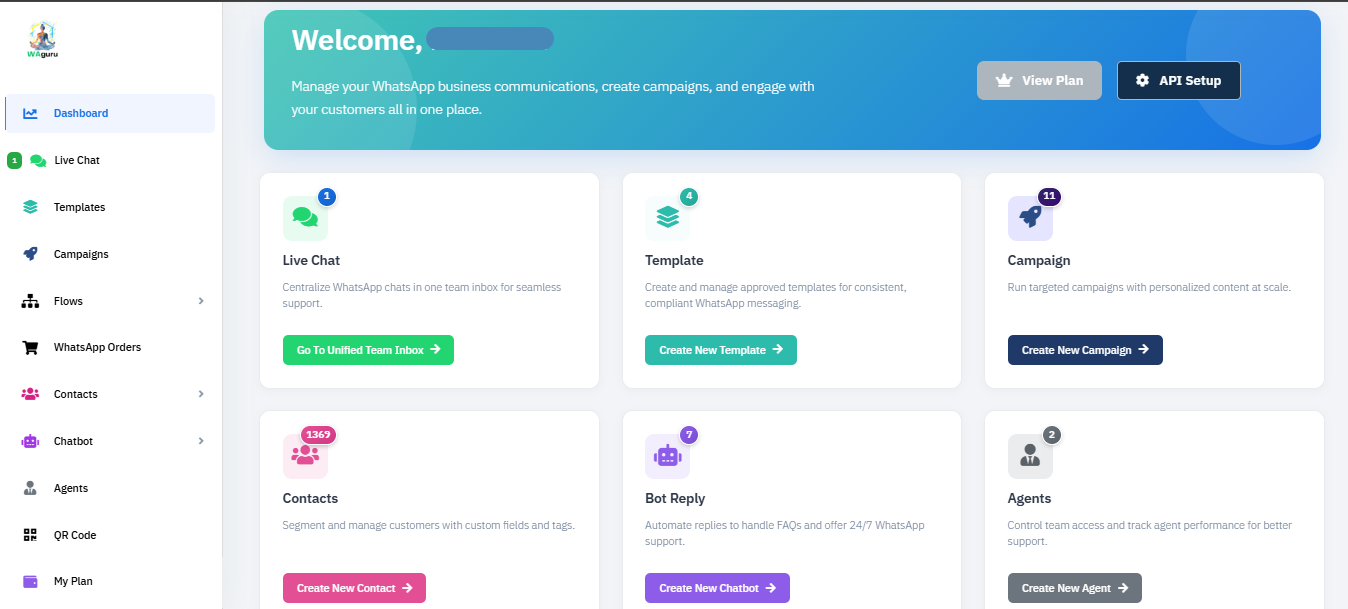
Task: Open API Setup
Action: pyautogui.click(x=1178, y=80)
